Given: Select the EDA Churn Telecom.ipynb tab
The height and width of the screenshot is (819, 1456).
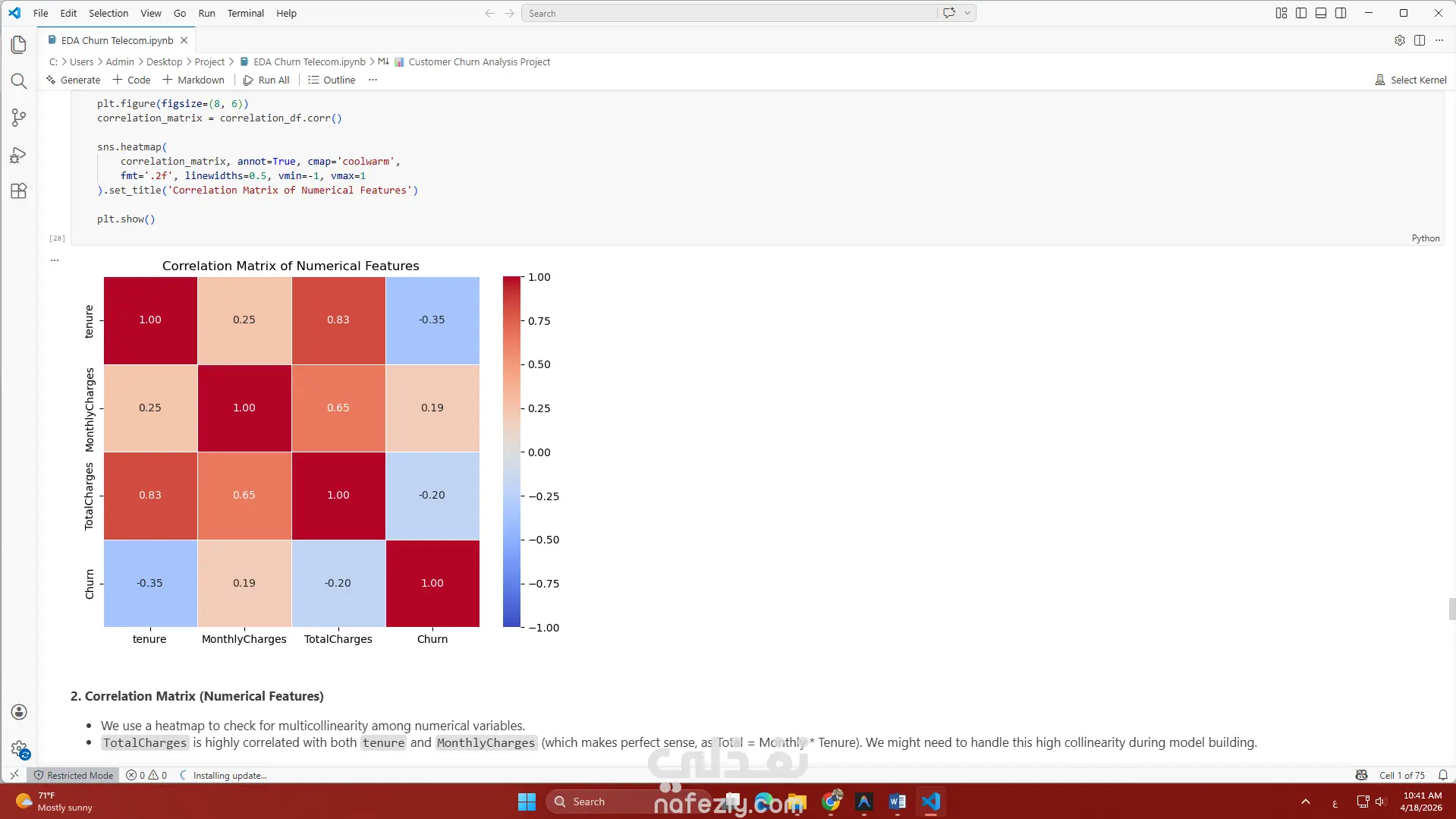Looking at the screenshot, I should [117, 40].
